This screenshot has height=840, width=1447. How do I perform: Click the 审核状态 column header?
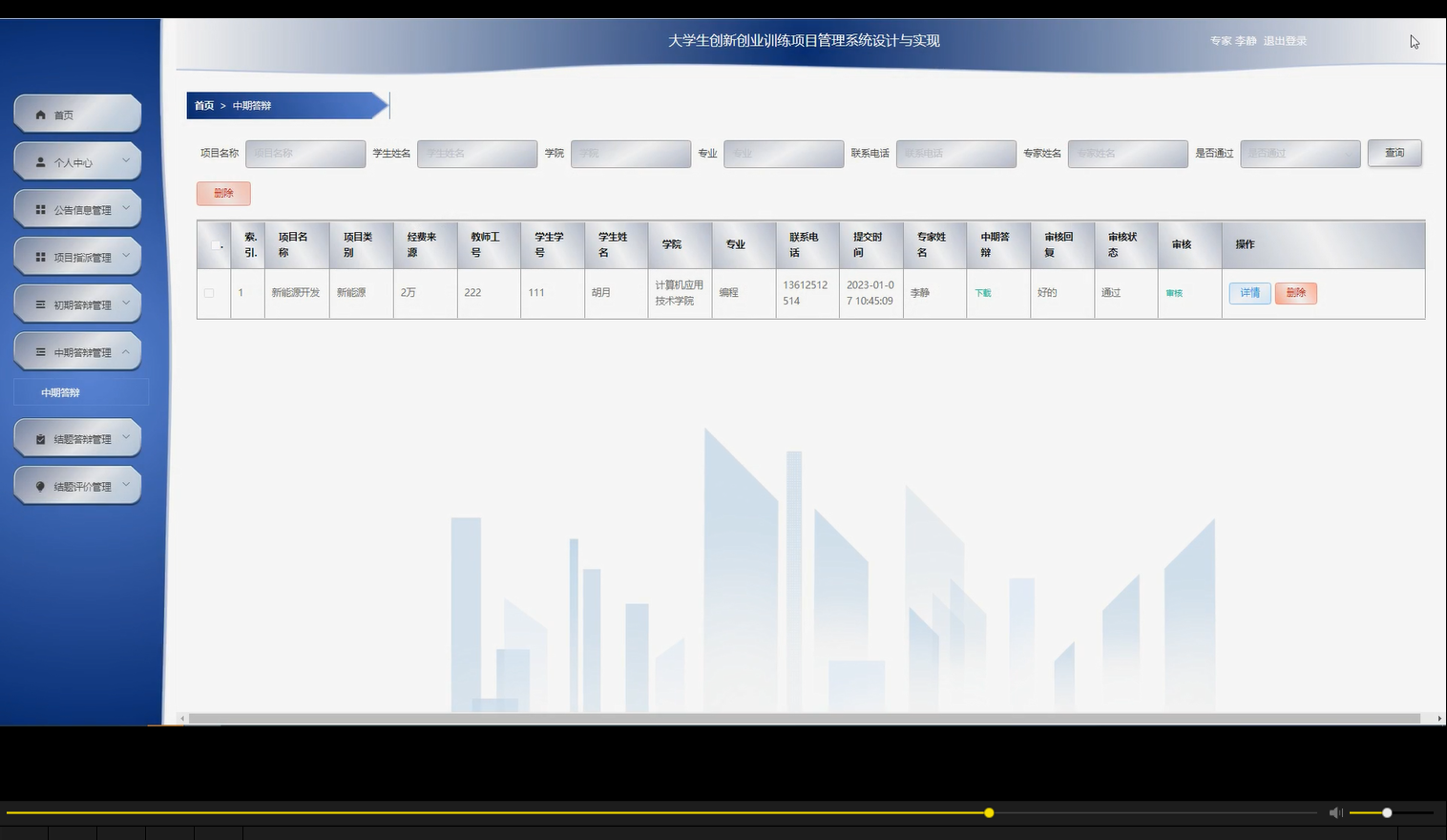coord(1126,244)
